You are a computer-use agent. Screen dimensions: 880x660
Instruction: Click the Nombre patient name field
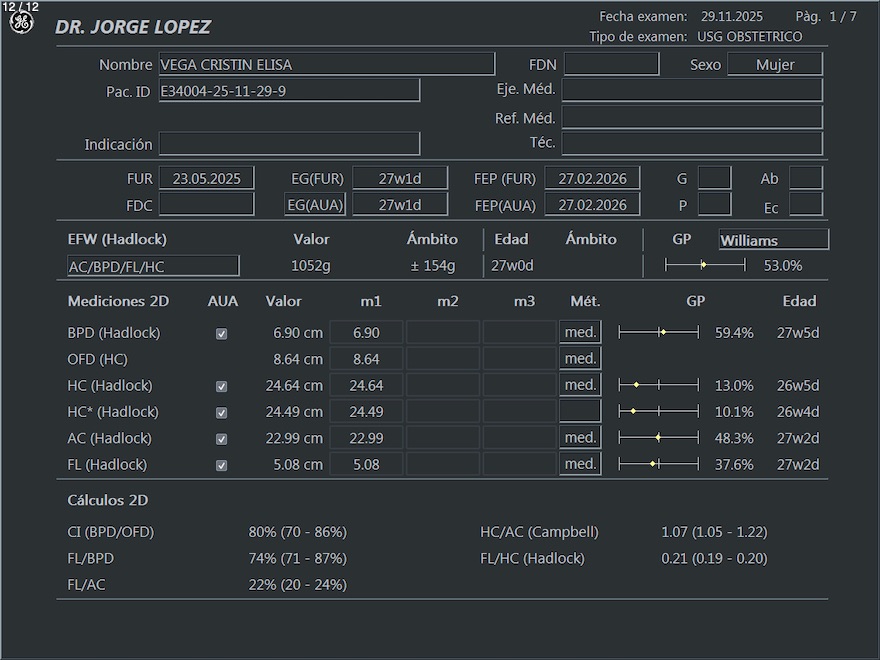pos(326,65)
